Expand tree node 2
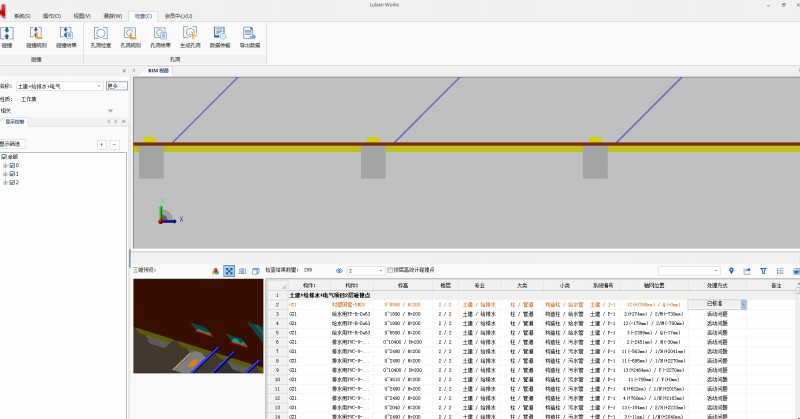Viewport: 800px width, 419px height. [x=6, y=182]
